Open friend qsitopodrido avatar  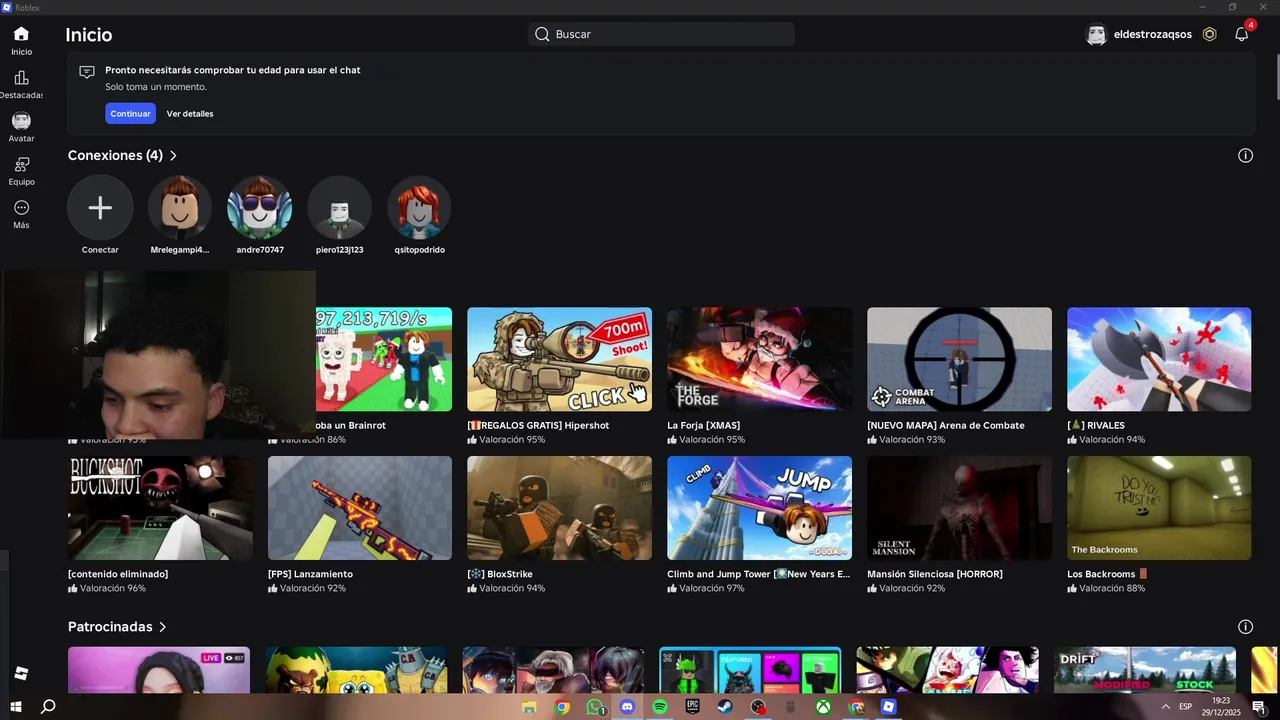[419, 208]
